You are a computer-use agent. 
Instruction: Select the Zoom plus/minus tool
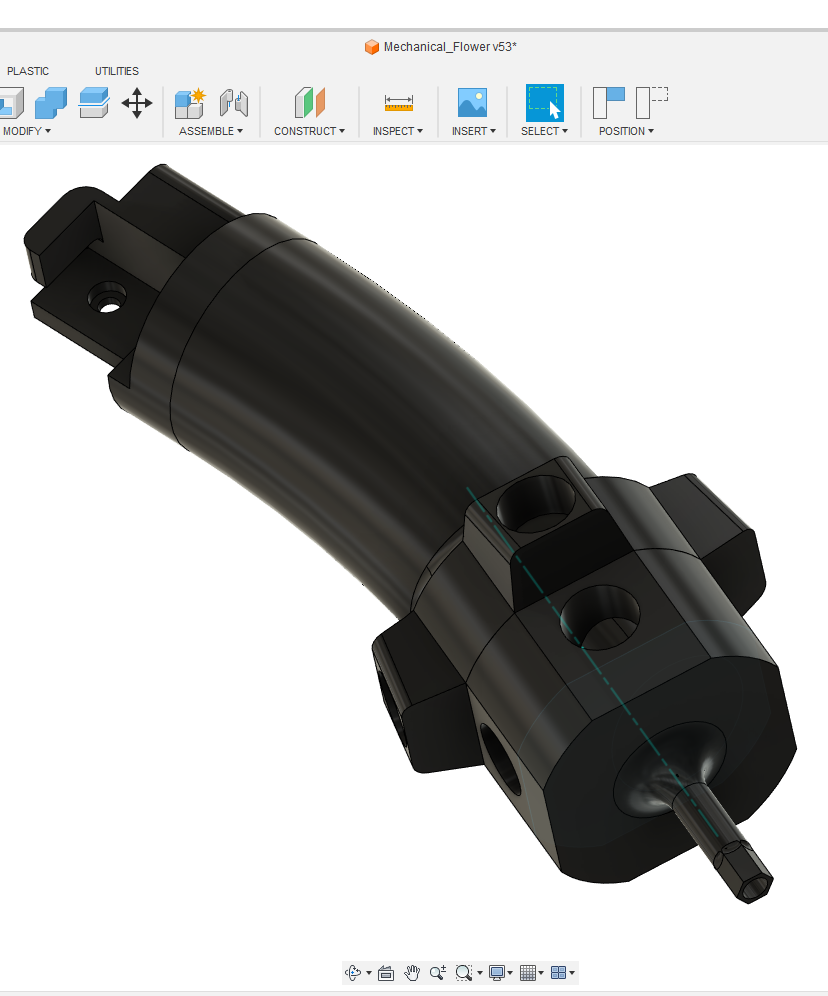pyautogui.click(x=437, y=972)
